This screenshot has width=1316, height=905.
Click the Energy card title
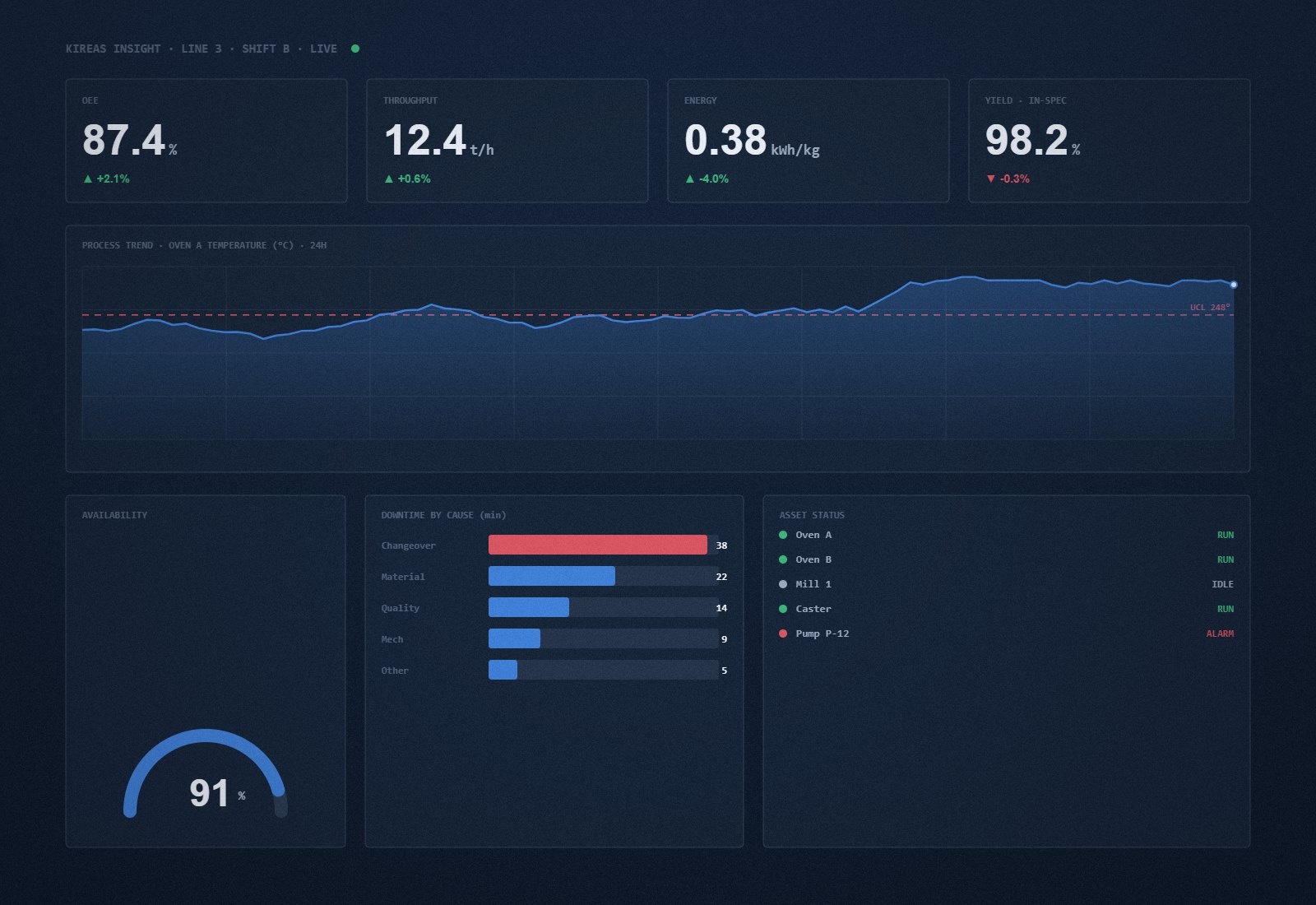click(700, 100)
